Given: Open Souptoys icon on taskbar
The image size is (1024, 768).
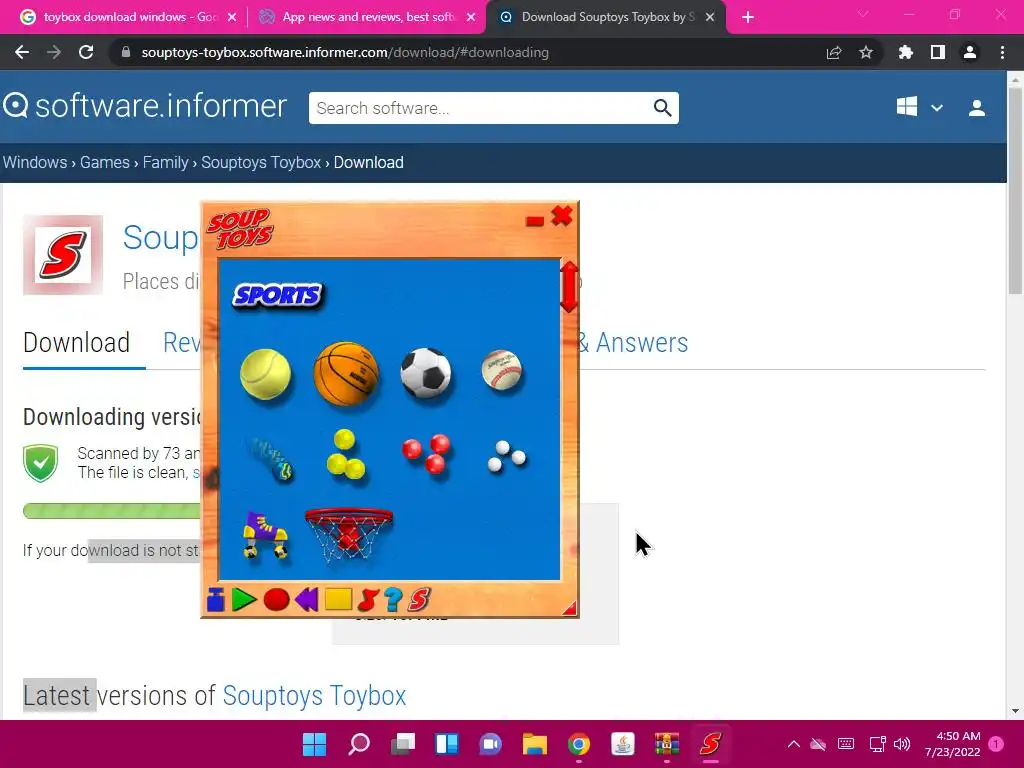Looking at the screenshot, I should tap(711, 744).
